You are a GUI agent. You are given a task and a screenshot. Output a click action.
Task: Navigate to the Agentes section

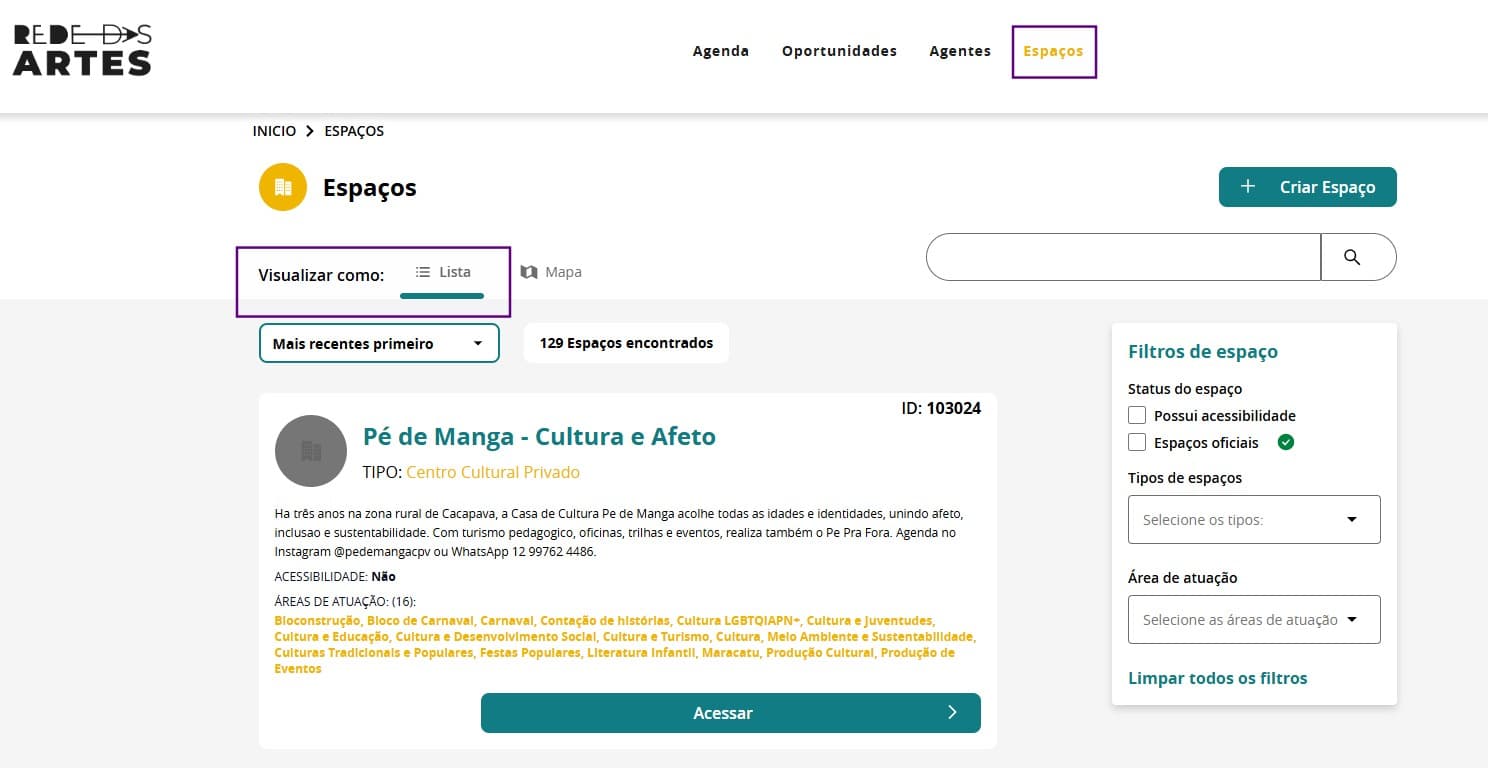click(x=959, y=51)
